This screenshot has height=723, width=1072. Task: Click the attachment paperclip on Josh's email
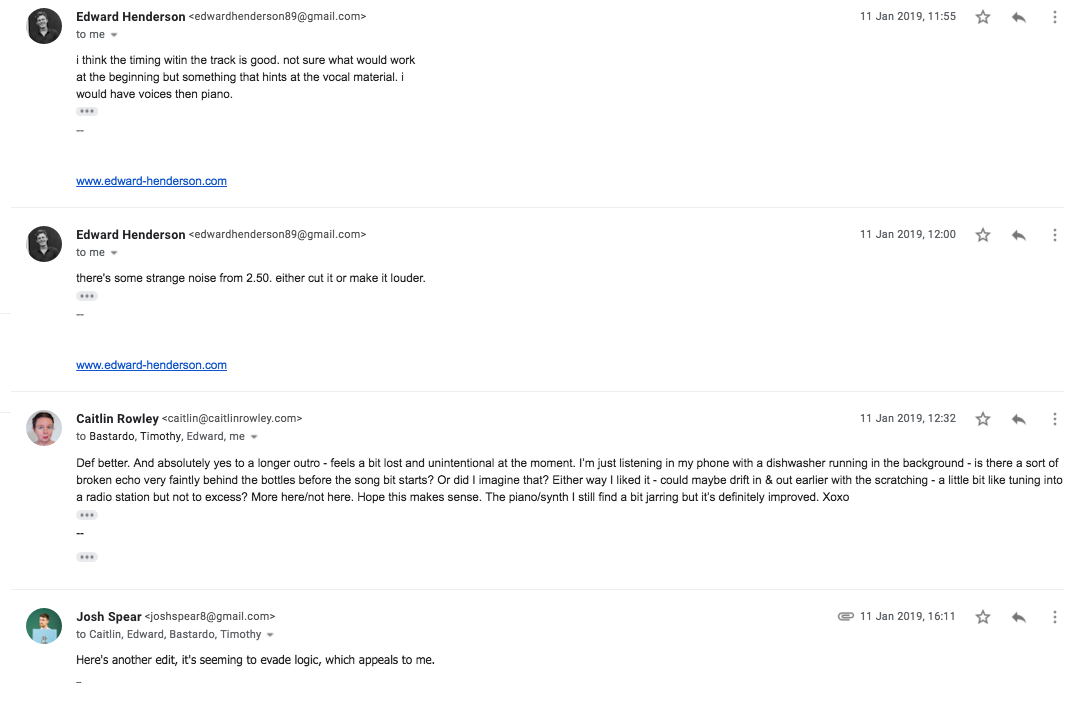(x=845, y=617)
